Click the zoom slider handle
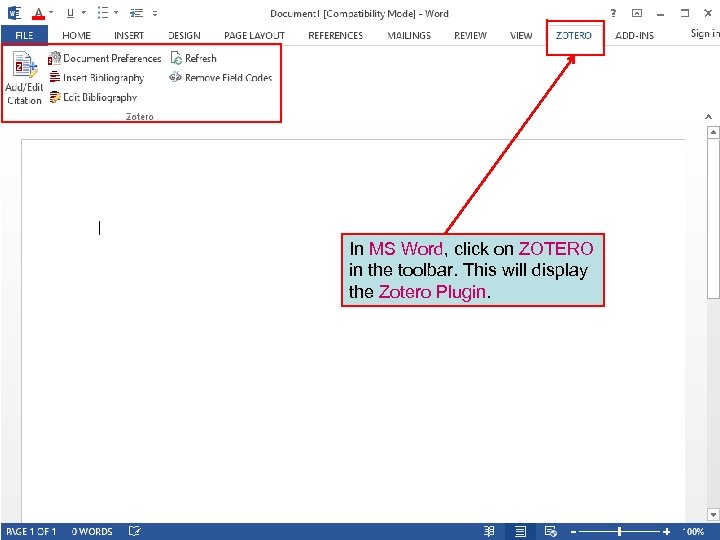Image resolution: width=720 pixels, height=540 pixels. point(619,532)
